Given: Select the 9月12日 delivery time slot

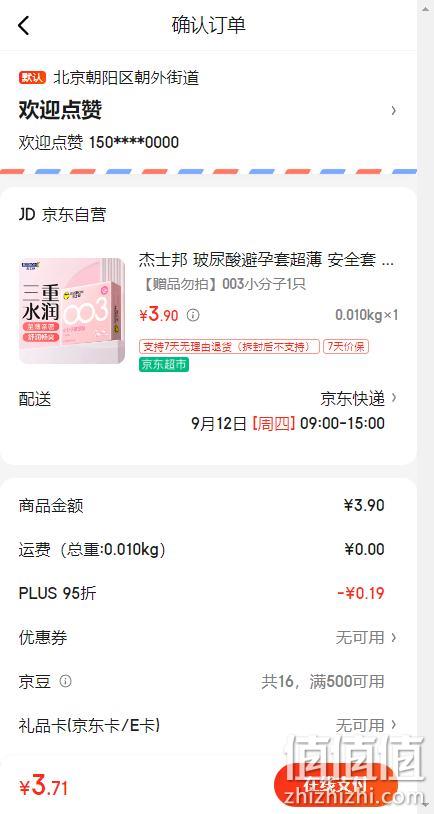Looking at the screenshot, I should click(x=288, y=423).
